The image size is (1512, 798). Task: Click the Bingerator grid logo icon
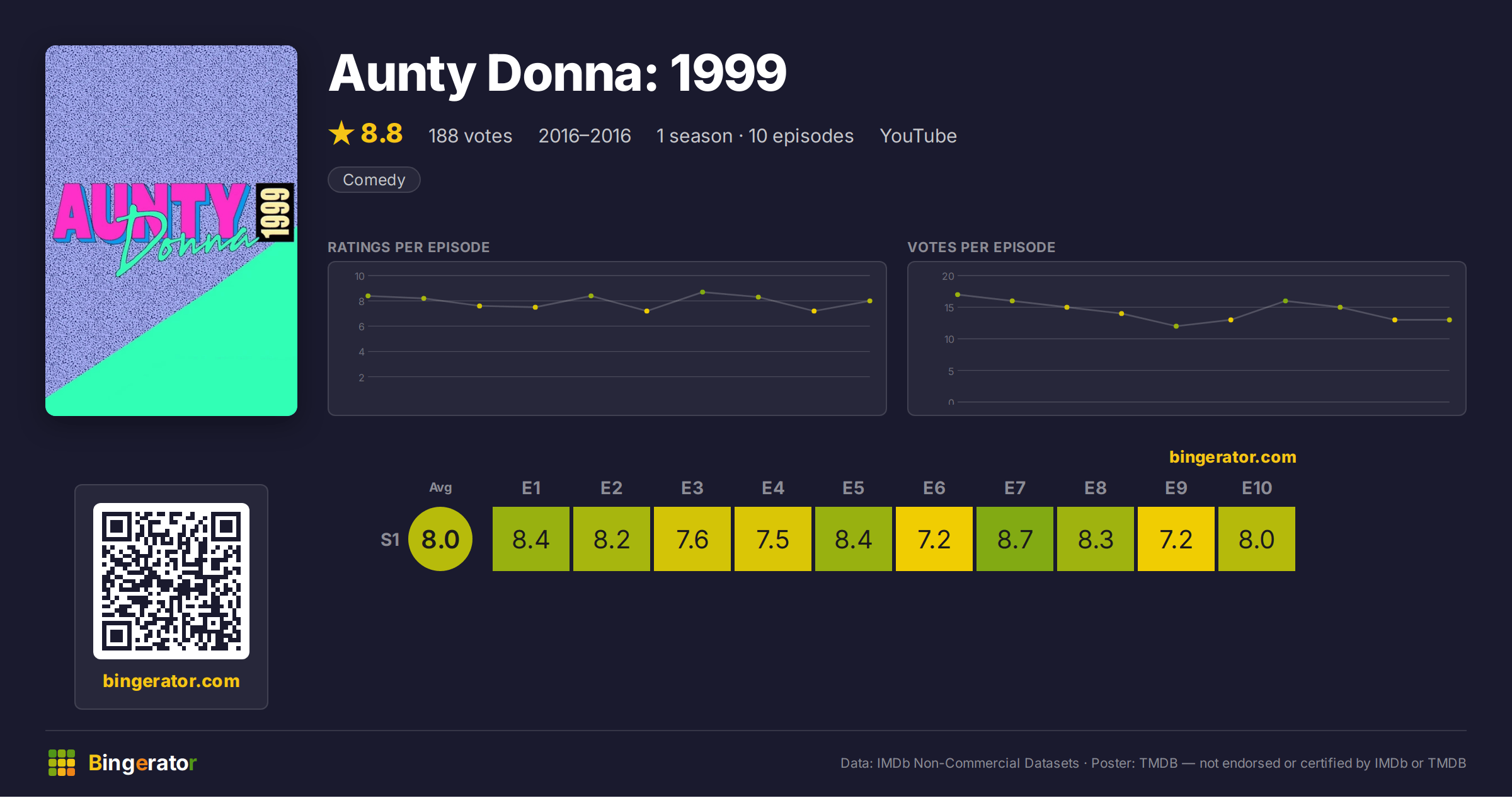click(x=62, y=763)
